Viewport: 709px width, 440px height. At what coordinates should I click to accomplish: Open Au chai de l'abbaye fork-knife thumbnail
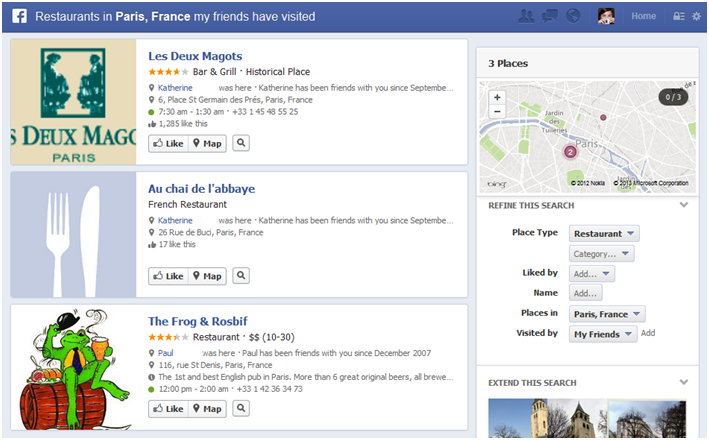(74, 234)
